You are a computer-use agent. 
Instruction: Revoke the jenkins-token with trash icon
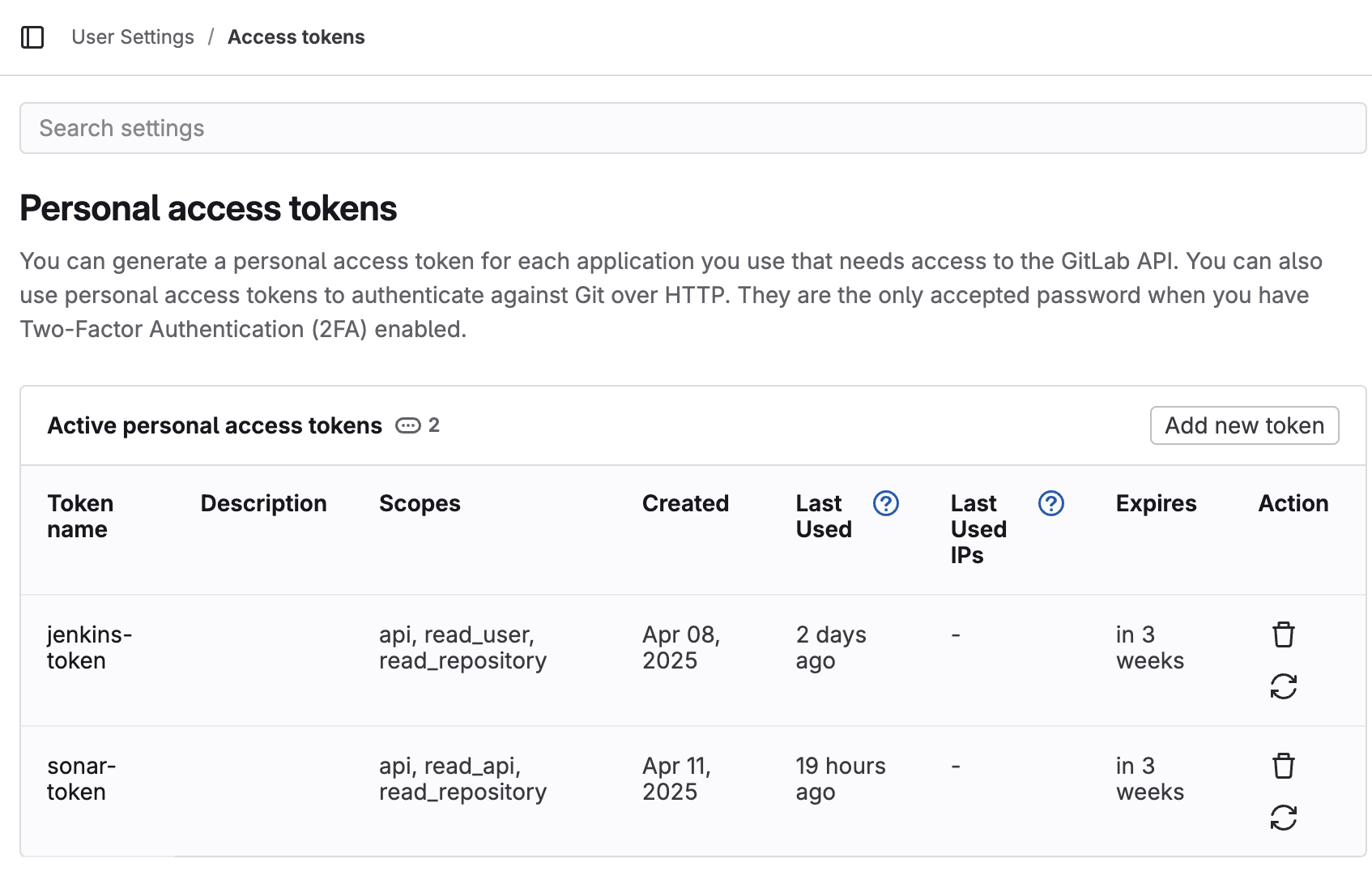click(x=1283, y=634)
